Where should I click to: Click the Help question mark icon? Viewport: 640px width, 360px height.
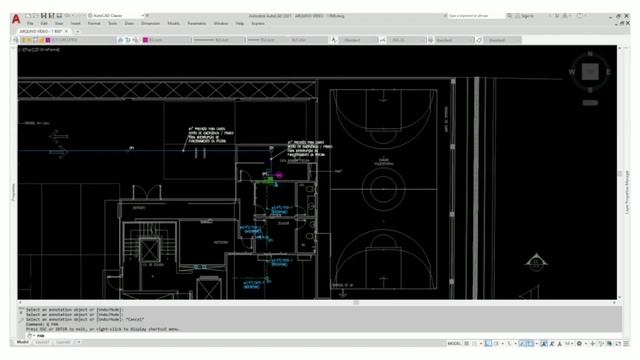[580, 16]
